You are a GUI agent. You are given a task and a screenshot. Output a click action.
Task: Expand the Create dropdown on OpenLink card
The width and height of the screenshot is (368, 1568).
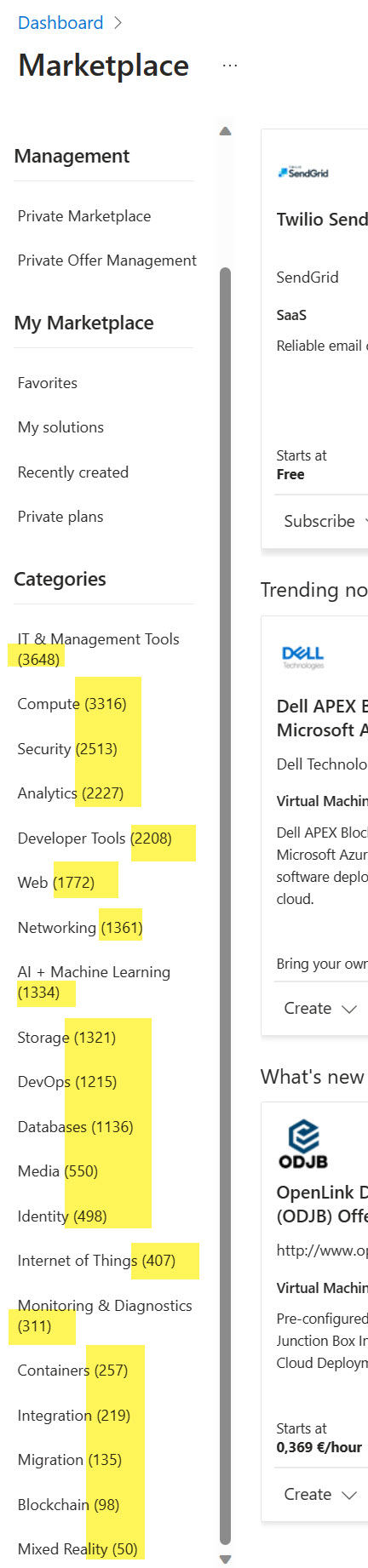point(321,1494)
